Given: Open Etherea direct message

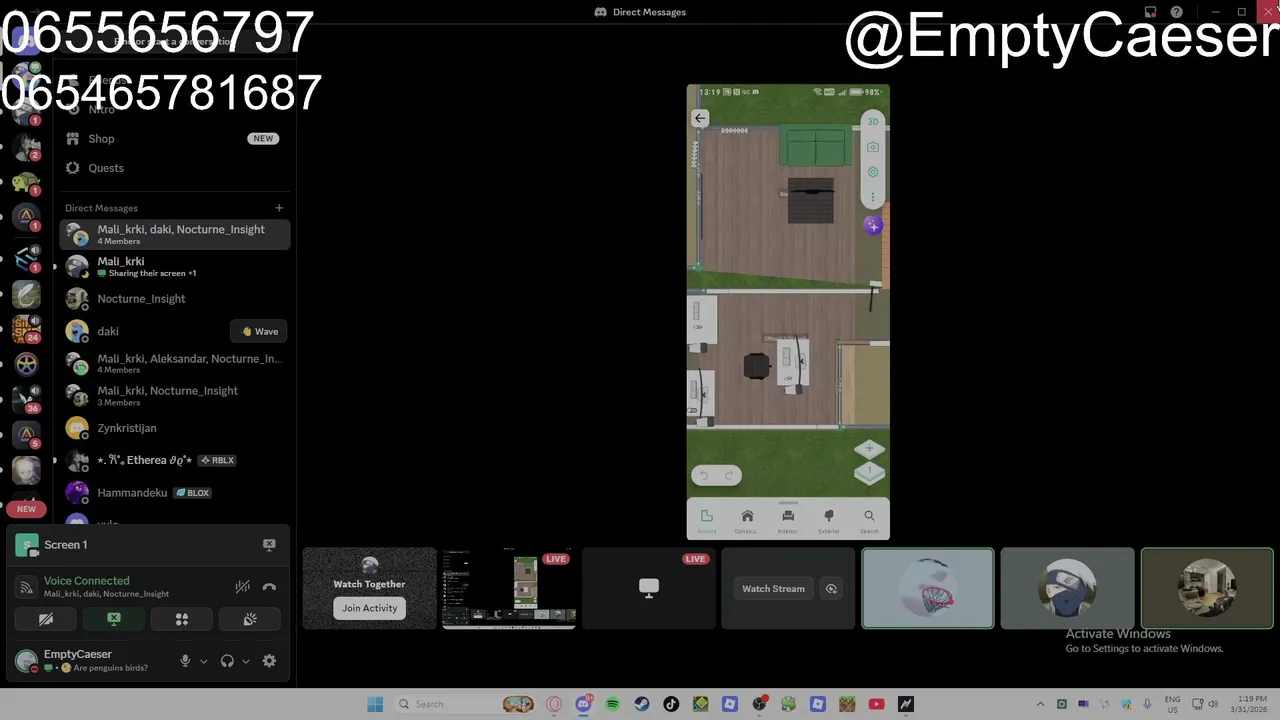Looking at the screenshot, I should (175, 460).
